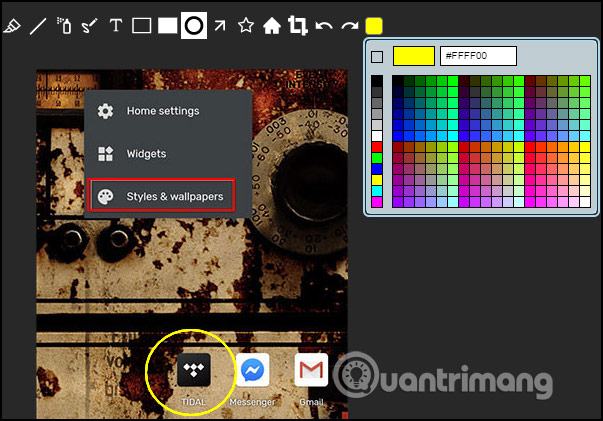Select the outlined rectangle tool
Image resolution: width=603 pixels, height=421 pixels.
click(142, 26)
